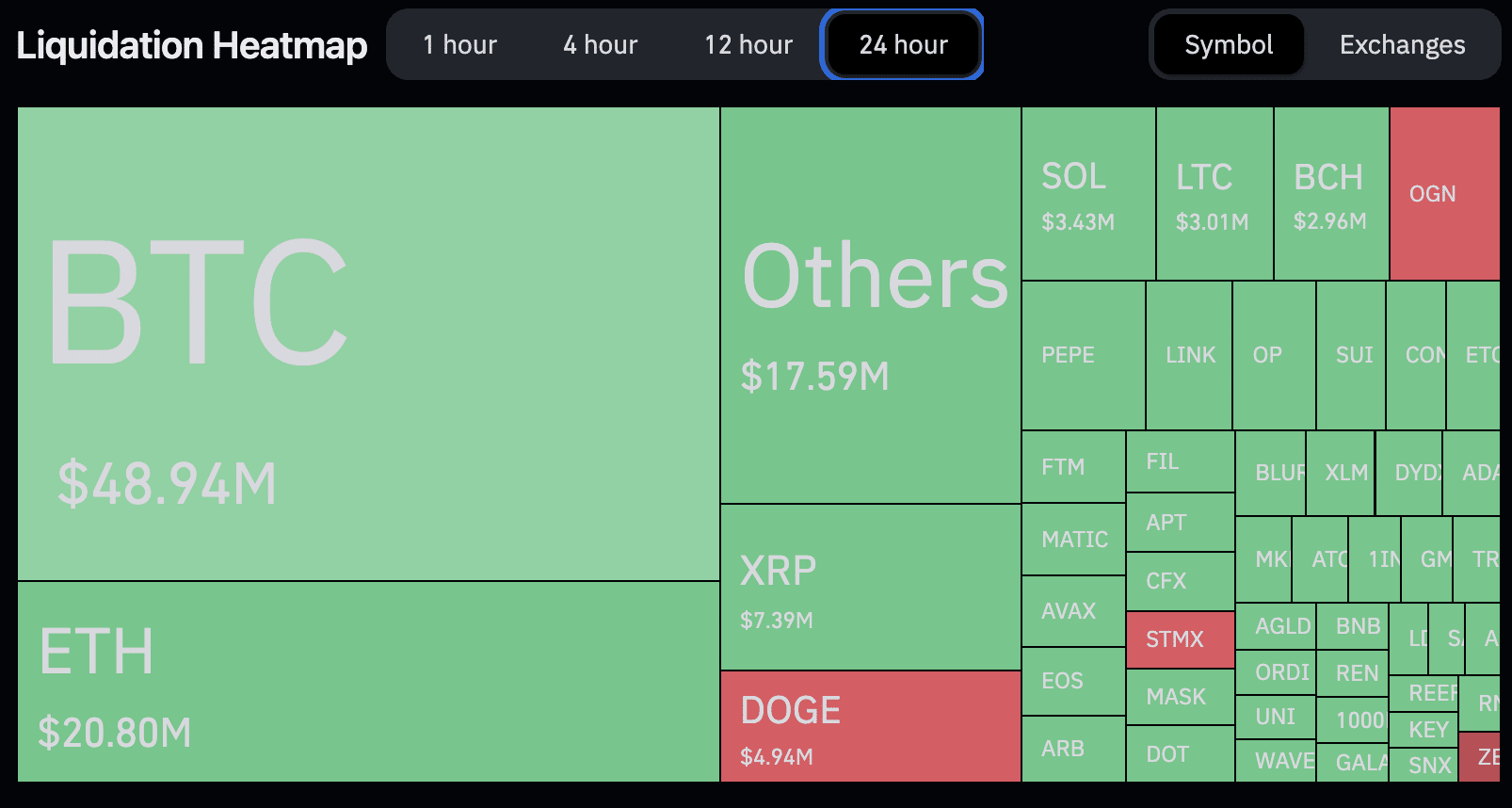Click the red STMX tile
This screenshot has height=808, width=1512.
tap(1181, 639)
